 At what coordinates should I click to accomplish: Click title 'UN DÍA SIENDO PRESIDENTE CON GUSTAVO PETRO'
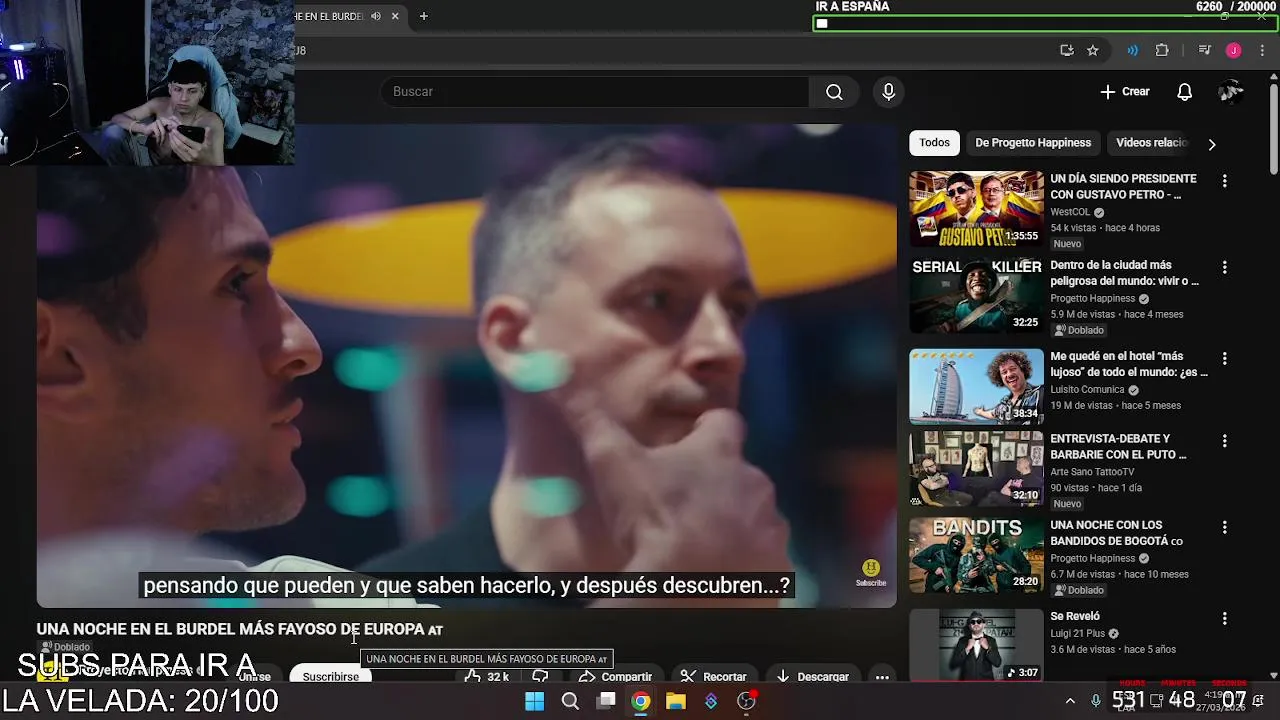tap(1123, 186)
